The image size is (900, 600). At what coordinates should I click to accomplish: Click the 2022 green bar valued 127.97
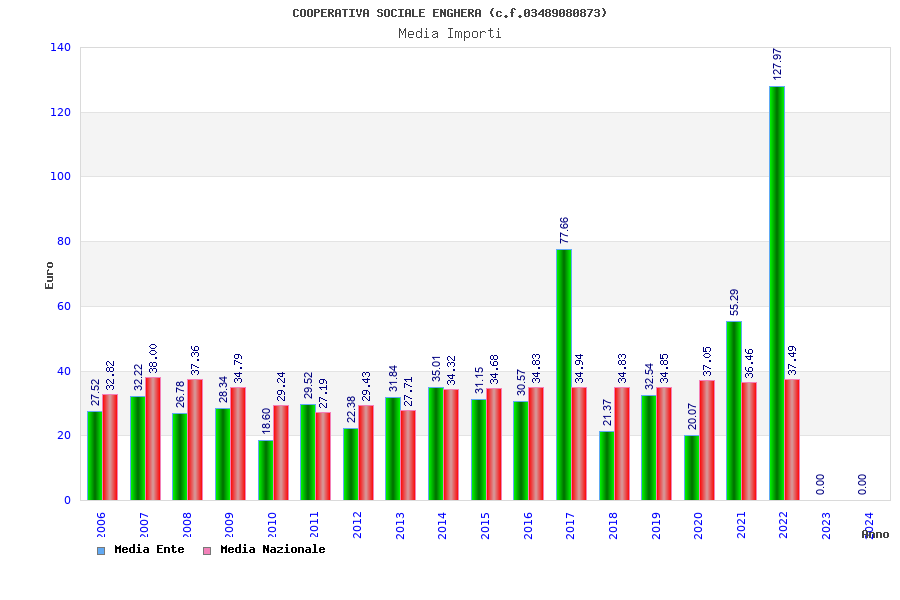pos(777,293)
